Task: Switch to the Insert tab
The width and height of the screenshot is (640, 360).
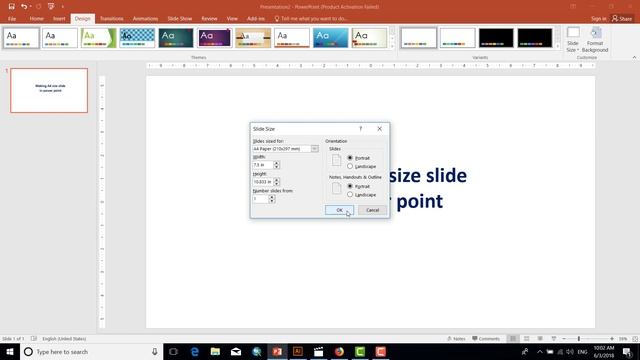Action: click(59, 19)
